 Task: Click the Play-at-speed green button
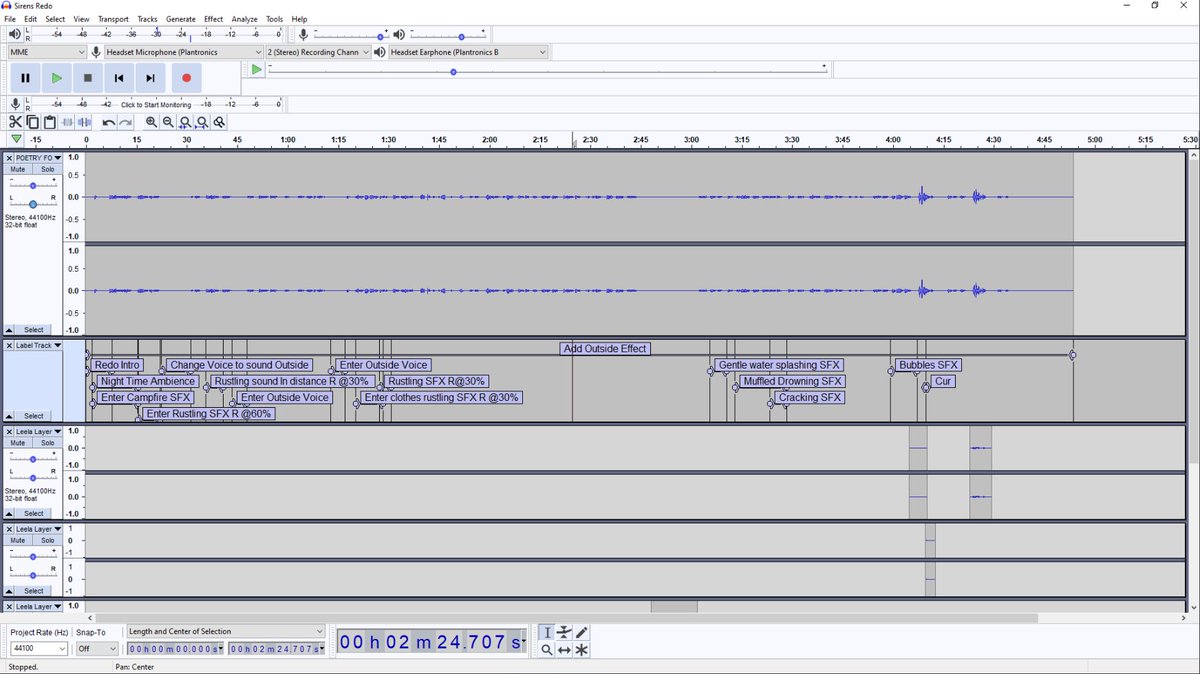tap(257, 69)
